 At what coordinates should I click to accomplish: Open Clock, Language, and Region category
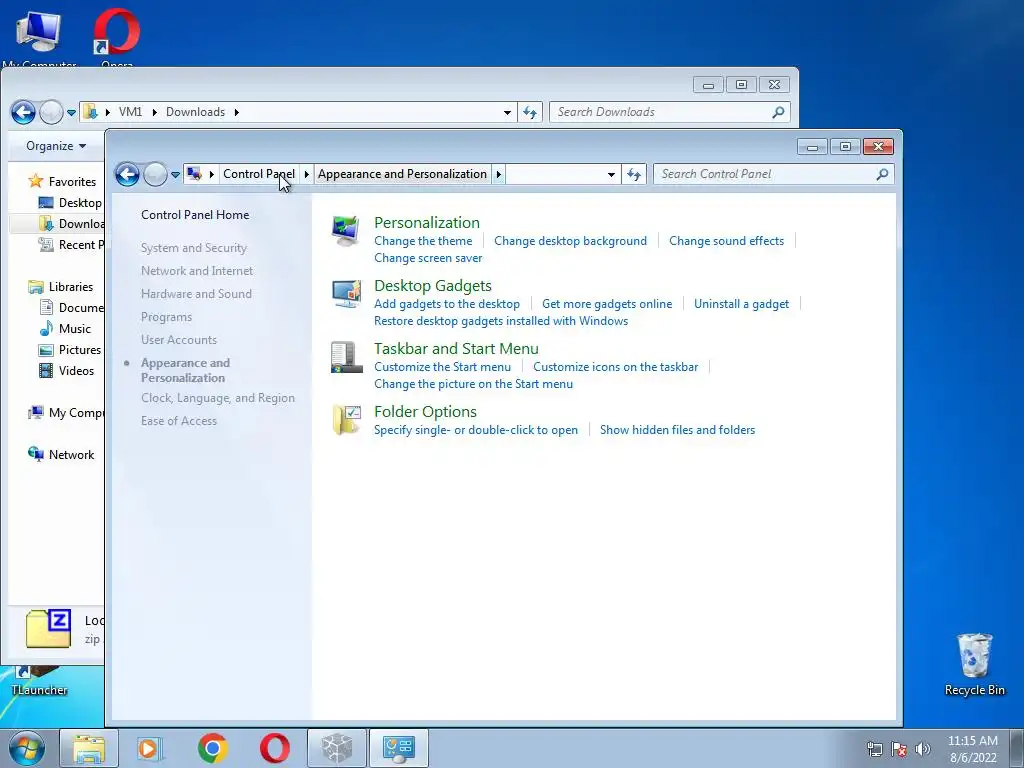click(x=217, y=398)
